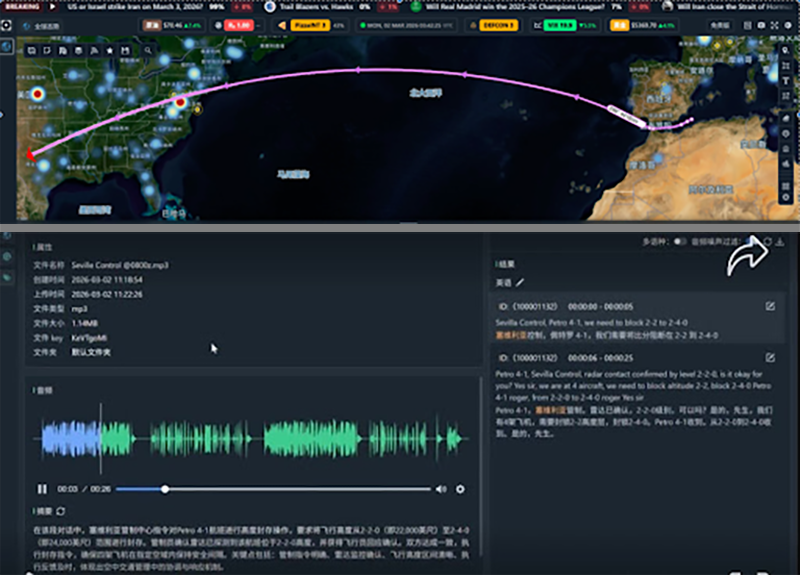Click the first transcript ID 100001132 entry
Image resolution: width=800 pixels, height=575 pixels.
[528, 306]
